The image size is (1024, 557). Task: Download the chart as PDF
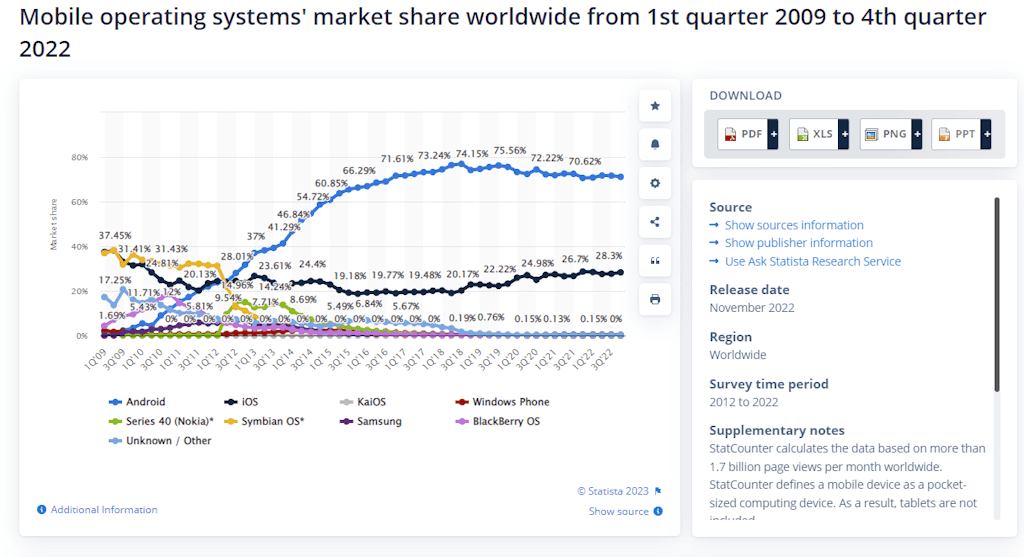pos(743,134)
